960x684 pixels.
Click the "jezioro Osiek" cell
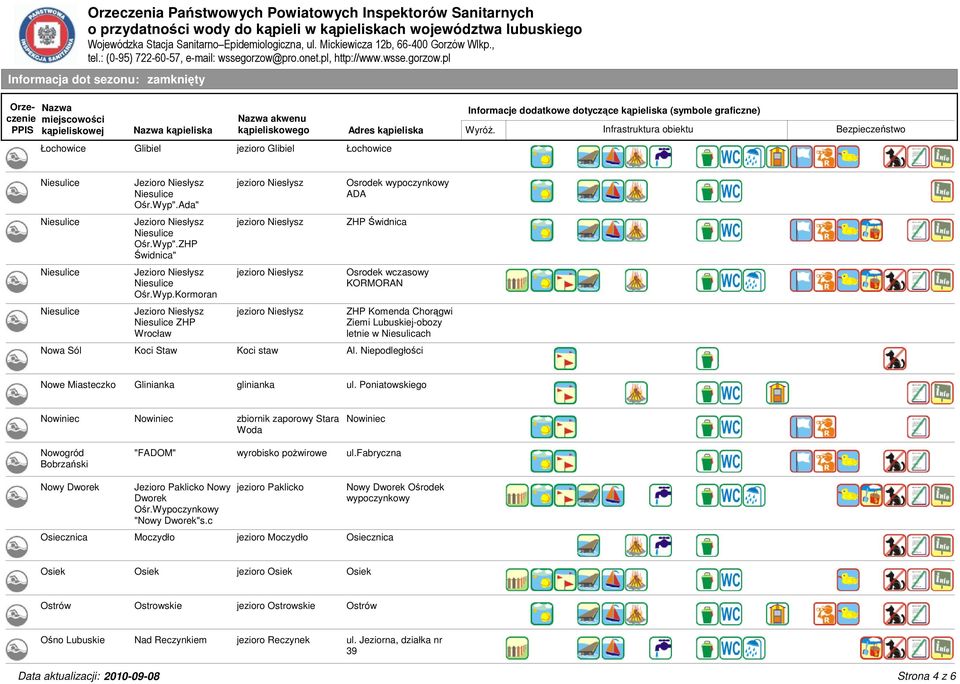264,573
